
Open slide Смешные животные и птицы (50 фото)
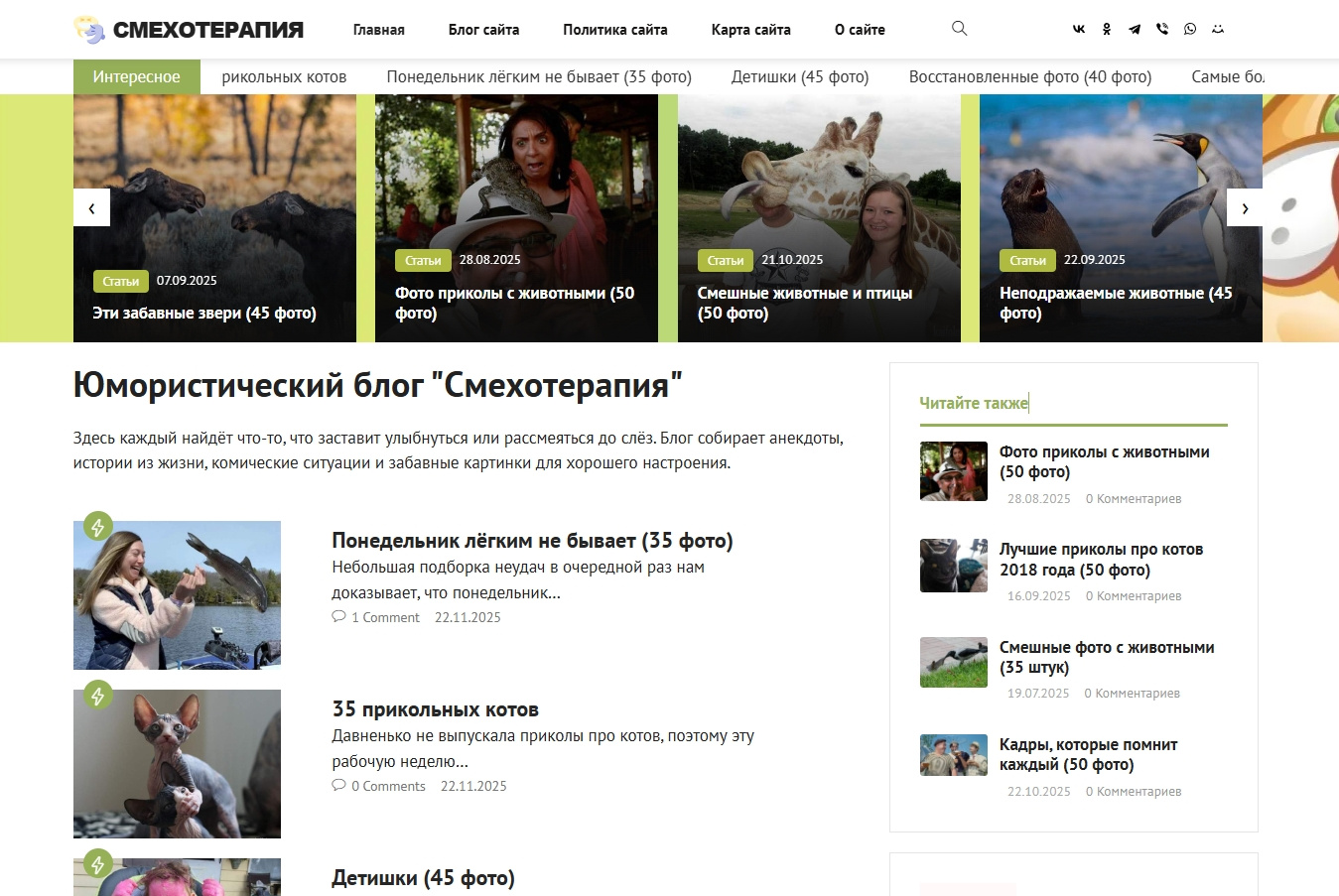805,303
